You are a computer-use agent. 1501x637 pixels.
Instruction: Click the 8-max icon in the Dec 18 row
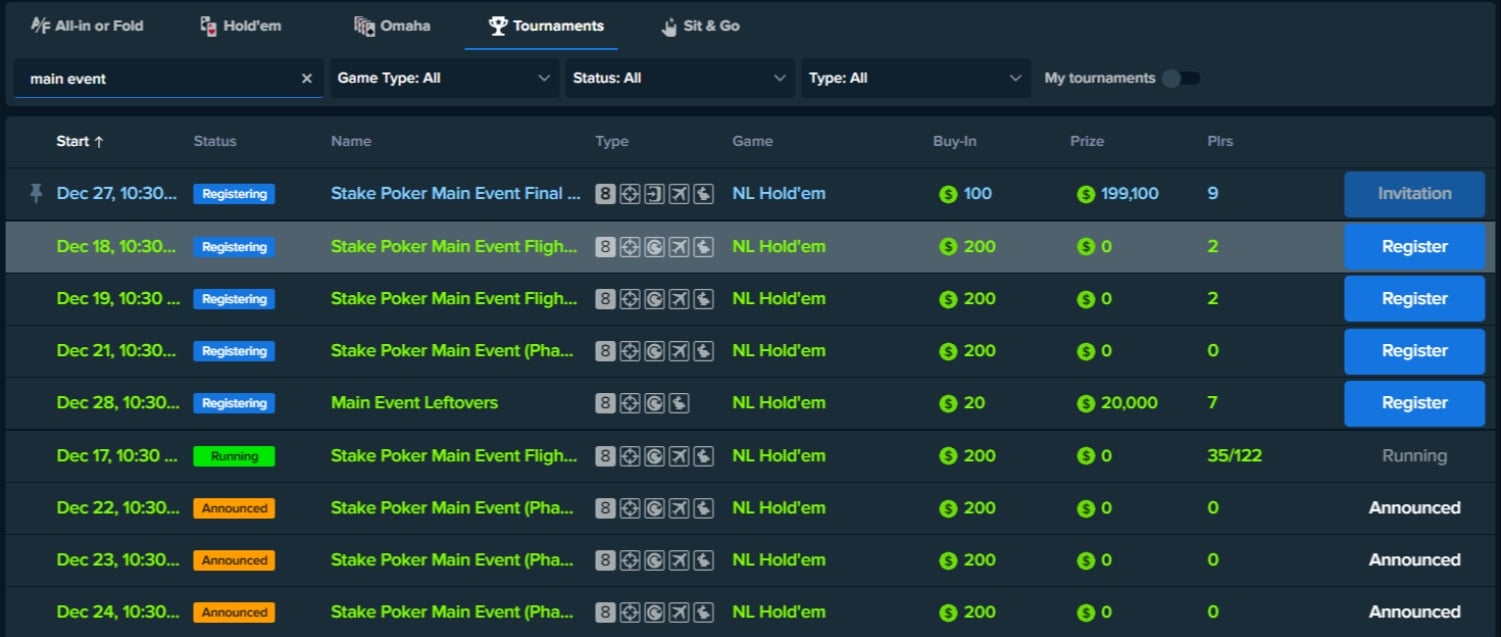coord(605,247)
